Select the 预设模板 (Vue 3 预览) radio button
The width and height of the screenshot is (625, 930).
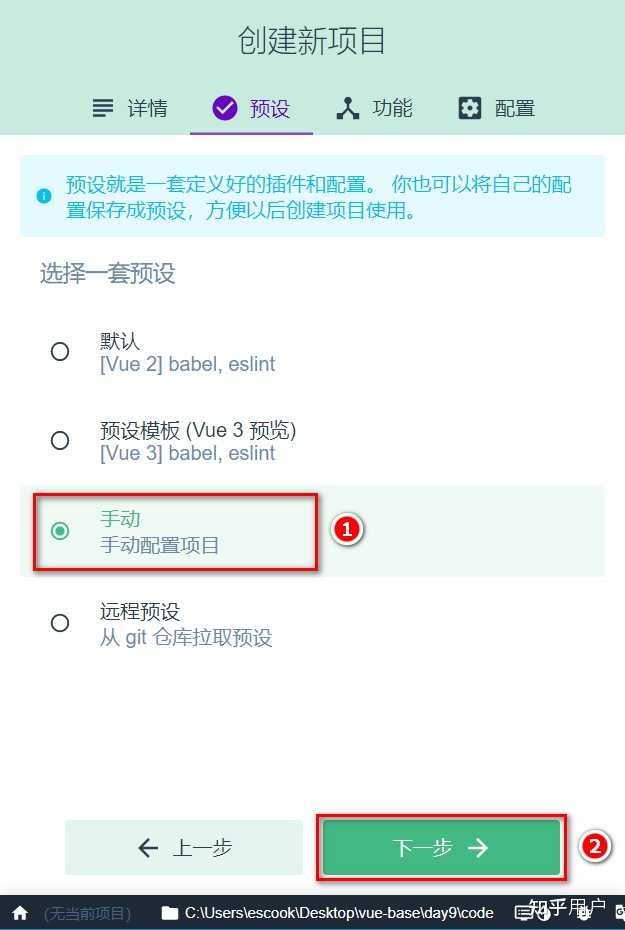click(x=60, y=440)
